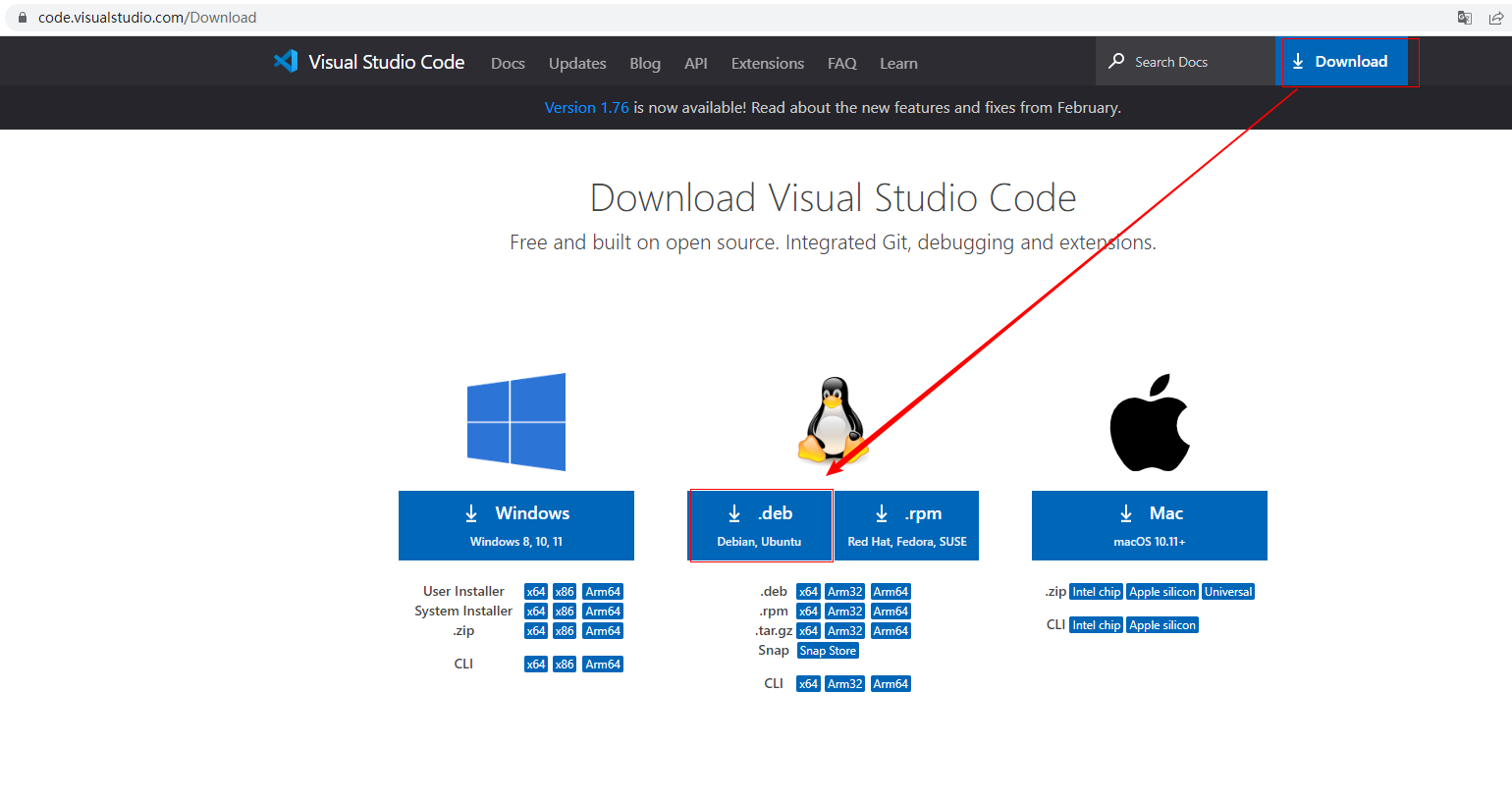This screenshot has height=799, width=1512.
Task: Click the site lock icon in address bar
Action: [23, 18]
